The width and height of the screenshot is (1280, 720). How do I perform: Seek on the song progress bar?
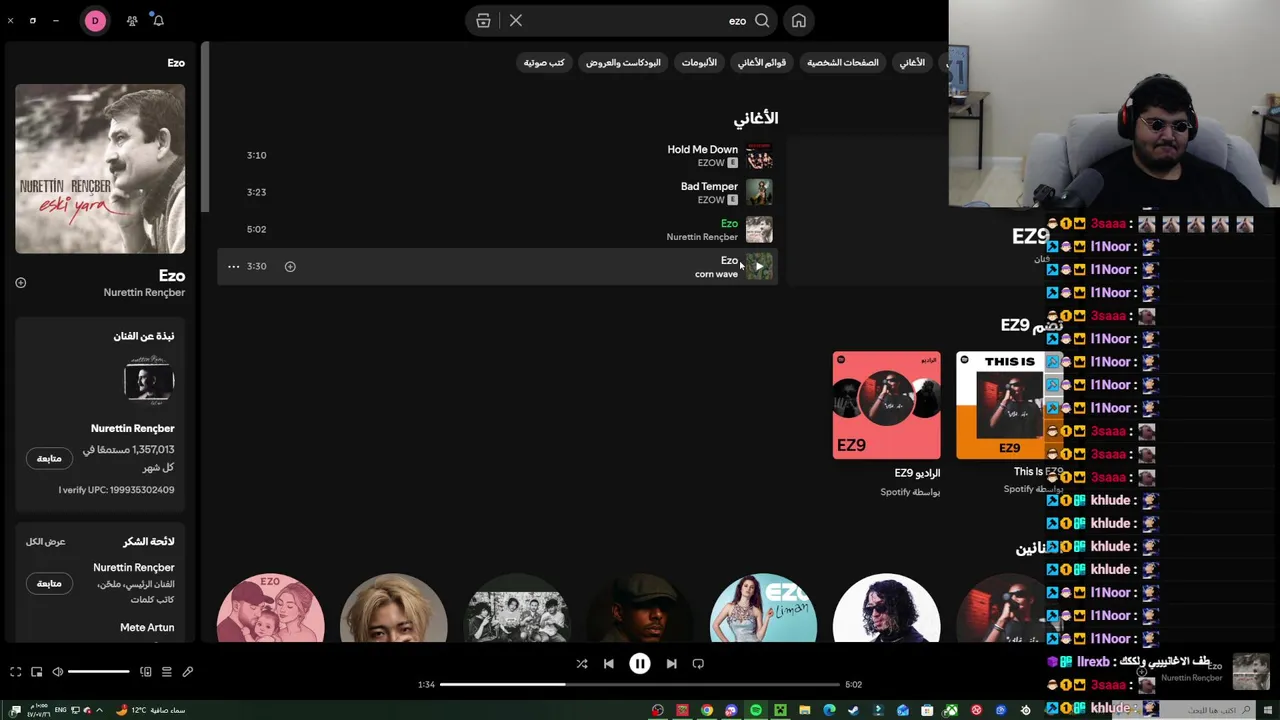click(x=640, y=684)
